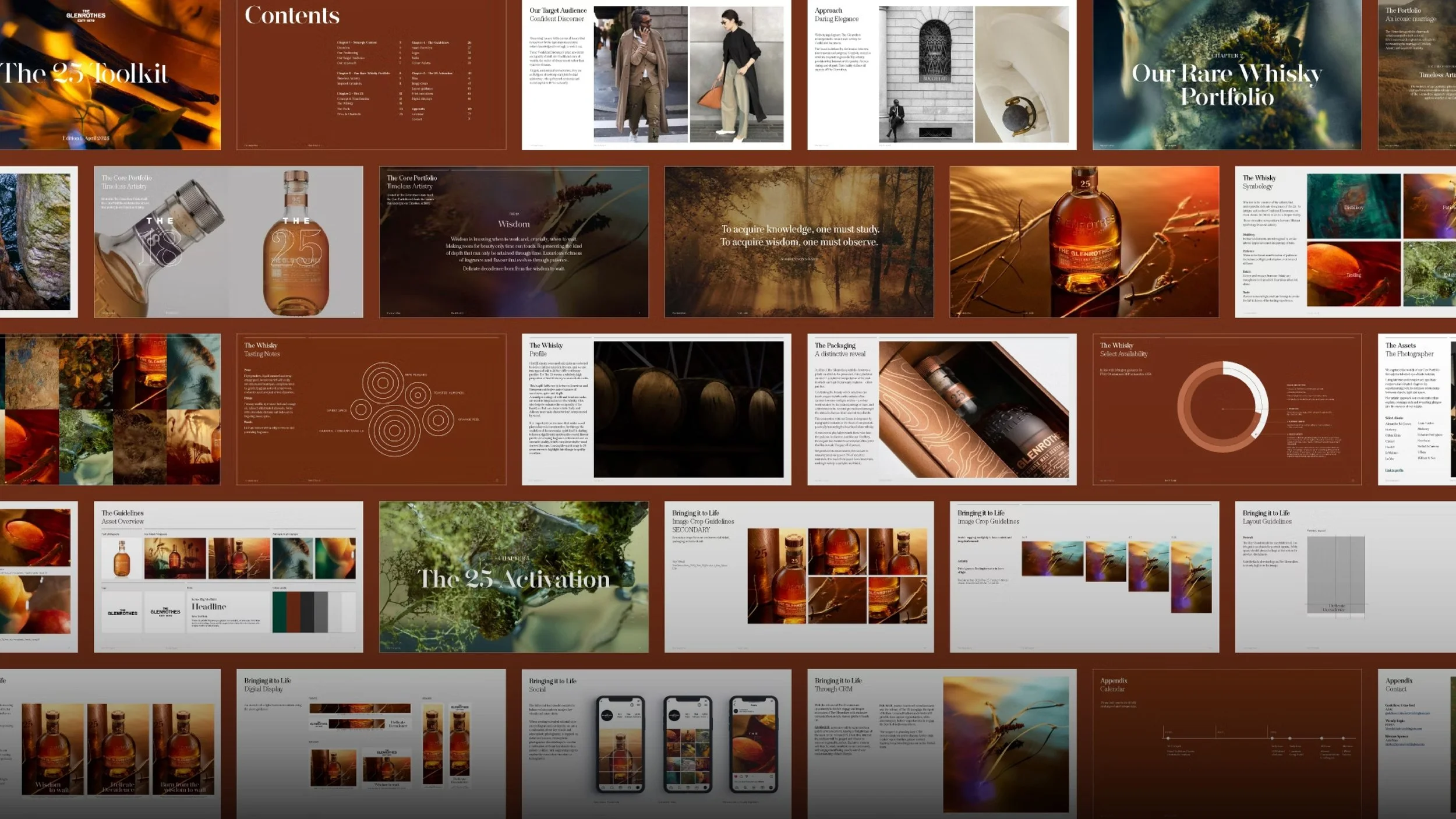
Task: Open the 'Appendix Calendar' timeline slide
Action: click(x=1227, y=744)
